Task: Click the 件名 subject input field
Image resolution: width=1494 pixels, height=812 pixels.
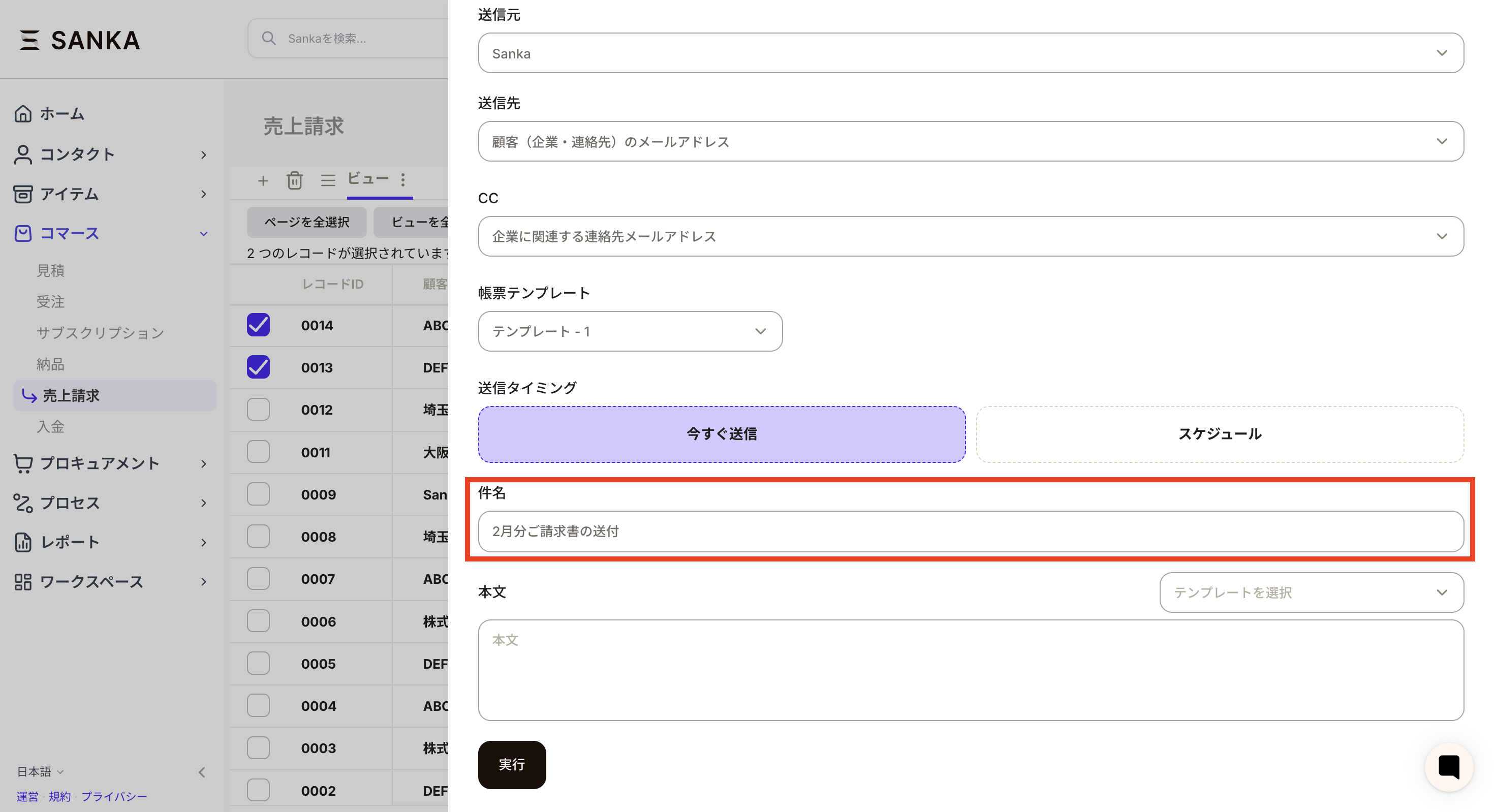Action: tap(969, 530)
